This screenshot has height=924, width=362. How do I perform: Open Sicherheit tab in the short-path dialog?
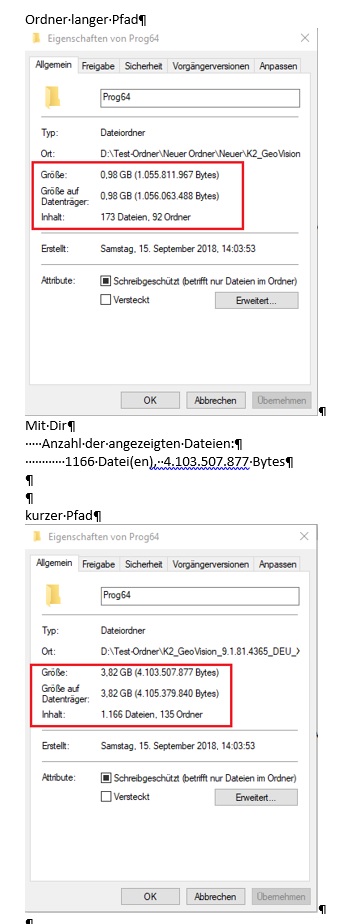point(144,565)
